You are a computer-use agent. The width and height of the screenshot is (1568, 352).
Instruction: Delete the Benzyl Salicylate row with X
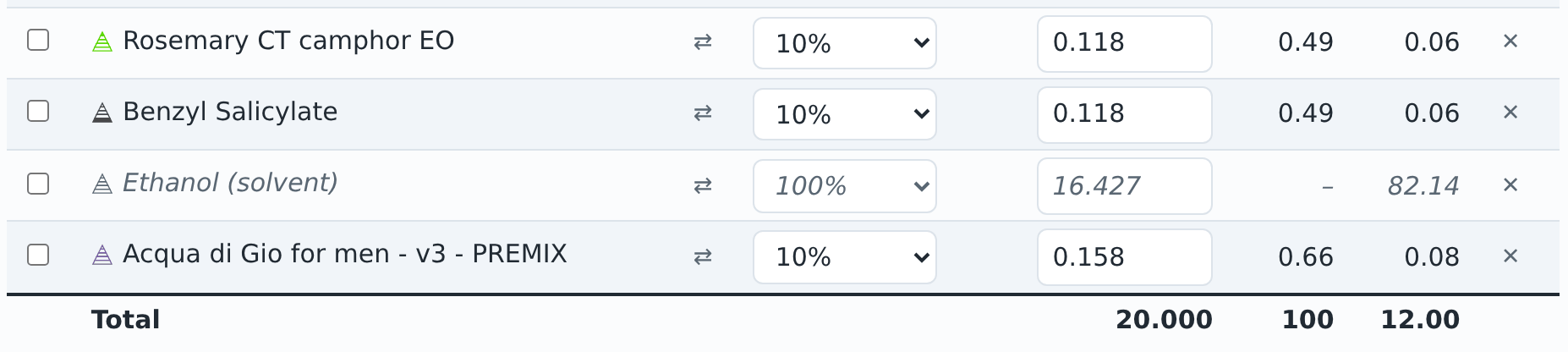point(1510,112)
